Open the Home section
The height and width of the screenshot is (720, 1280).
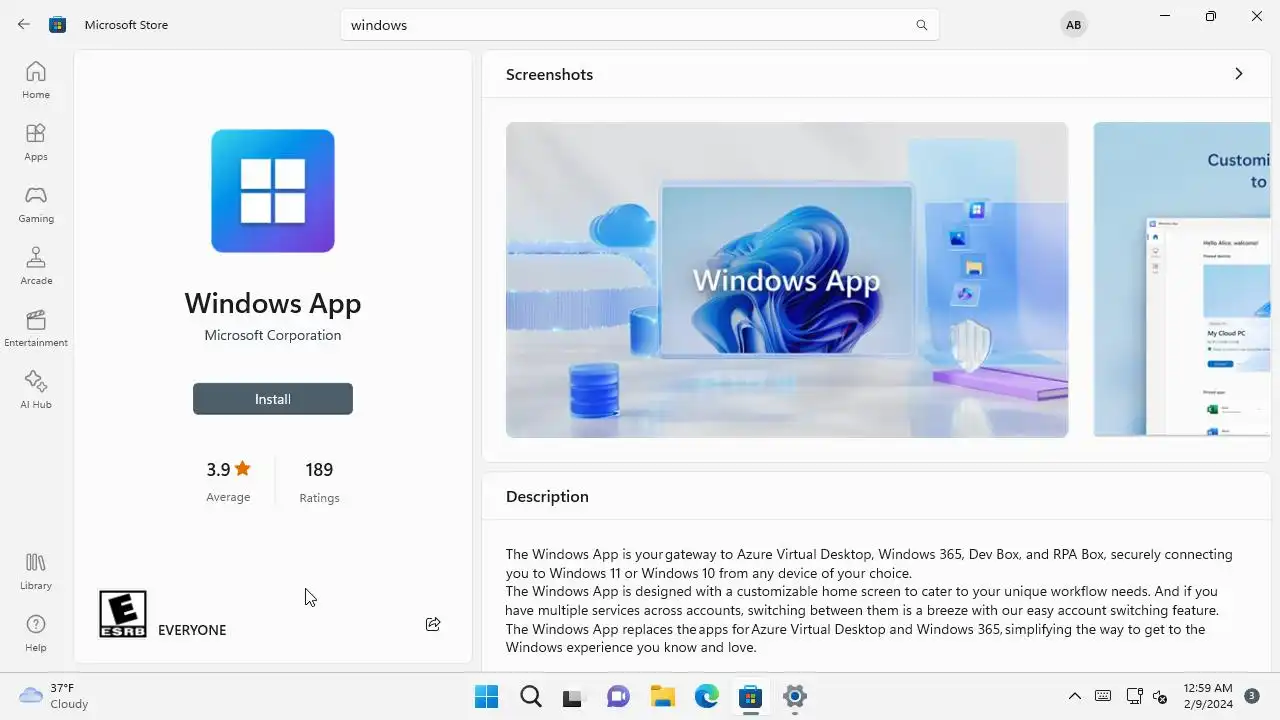(36, 80)
